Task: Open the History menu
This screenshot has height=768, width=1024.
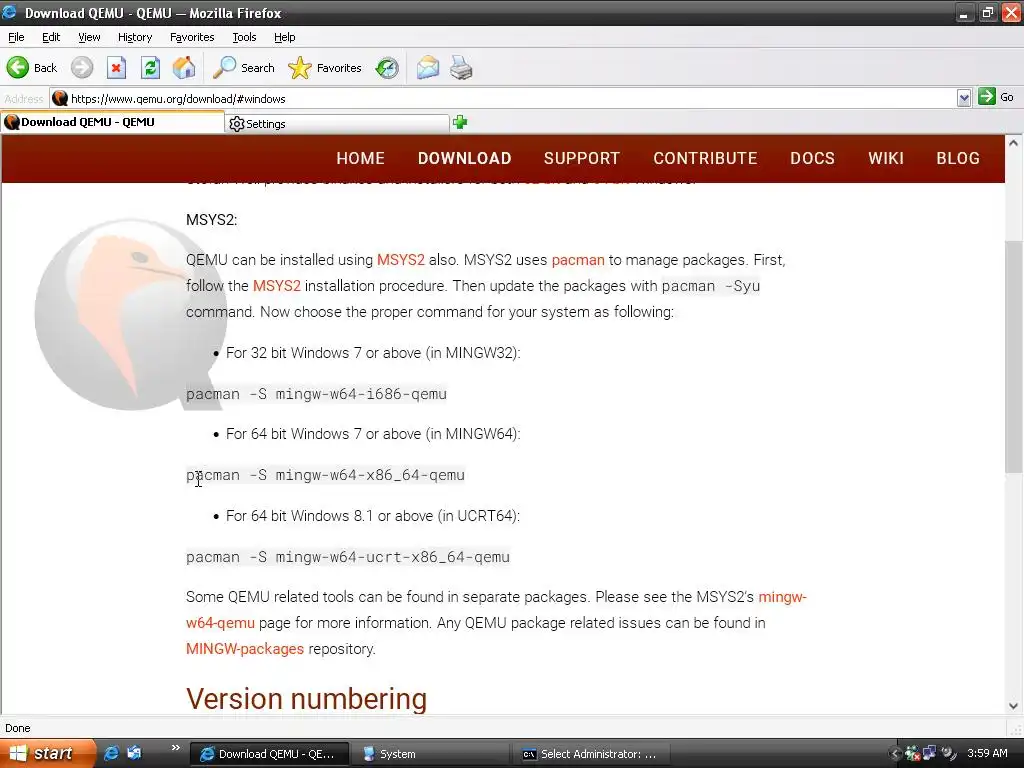Action: (135, 37)
